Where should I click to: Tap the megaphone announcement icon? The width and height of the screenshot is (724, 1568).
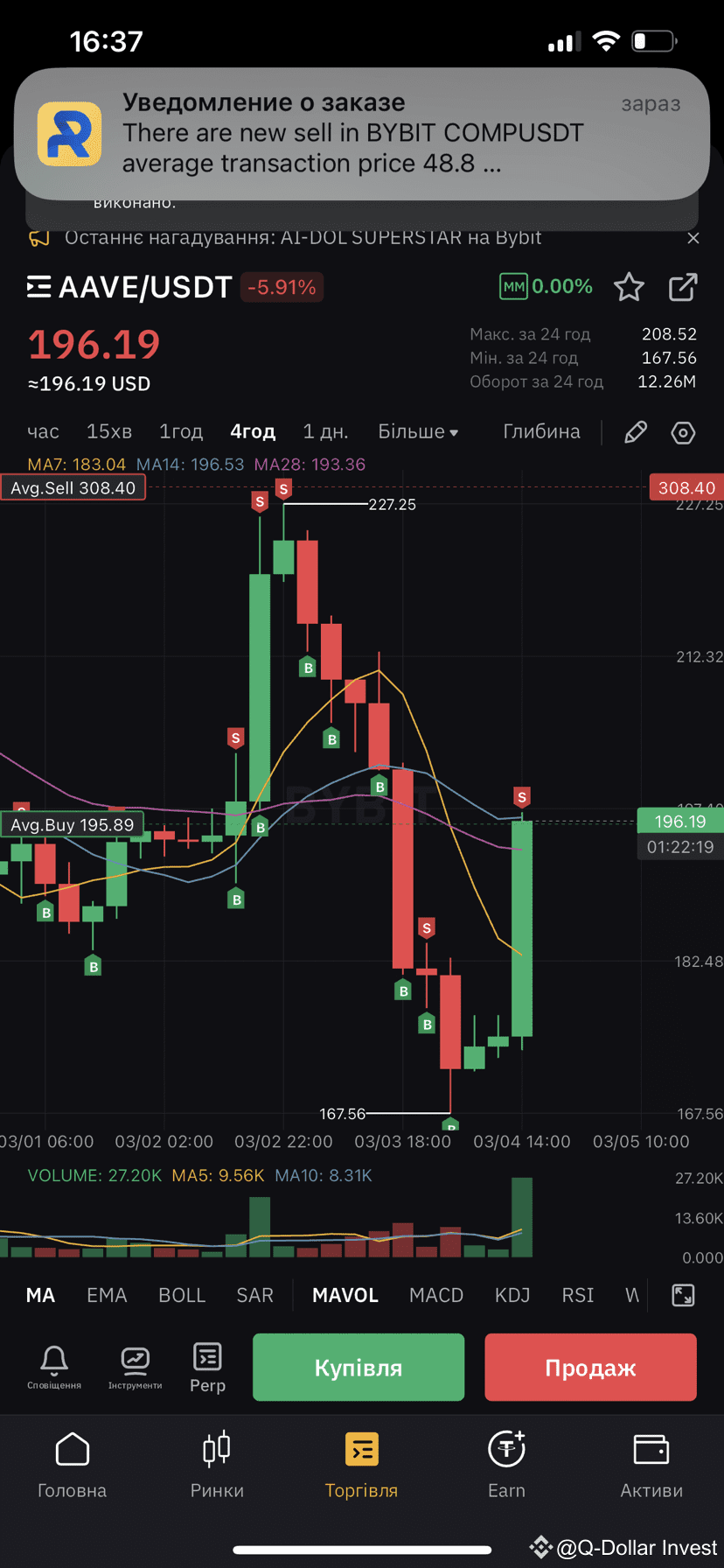[x=38, y=237]
